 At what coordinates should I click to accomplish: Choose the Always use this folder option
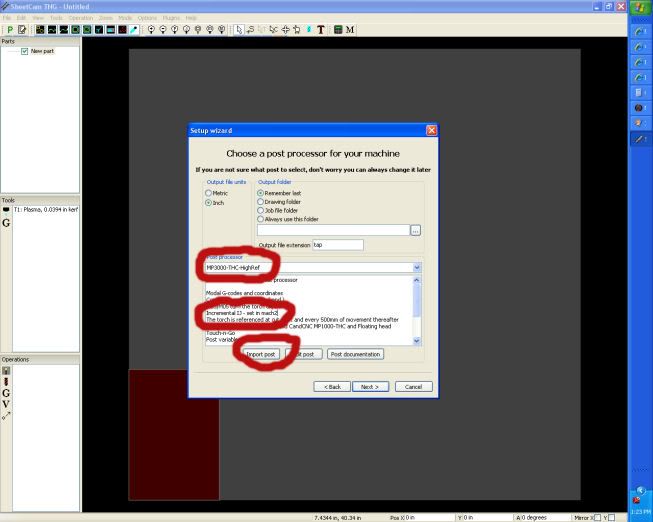[x=262, y=219]
